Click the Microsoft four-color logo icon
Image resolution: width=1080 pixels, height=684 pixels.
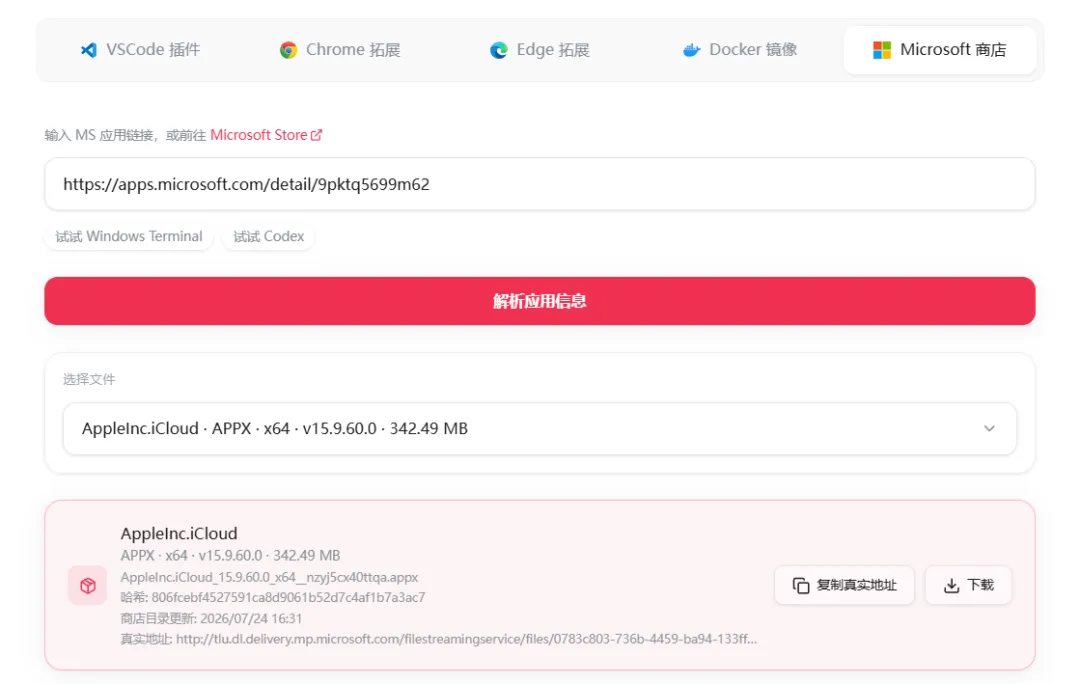click(x=882, y=50)
